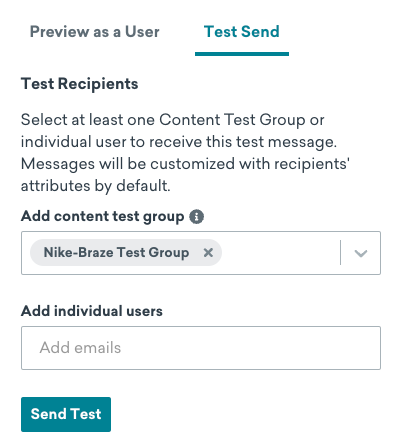The image size is (403, 448).
Task: Show tooltip via the circled i icon
Action: pyautogui.click(x=197, y=217)
